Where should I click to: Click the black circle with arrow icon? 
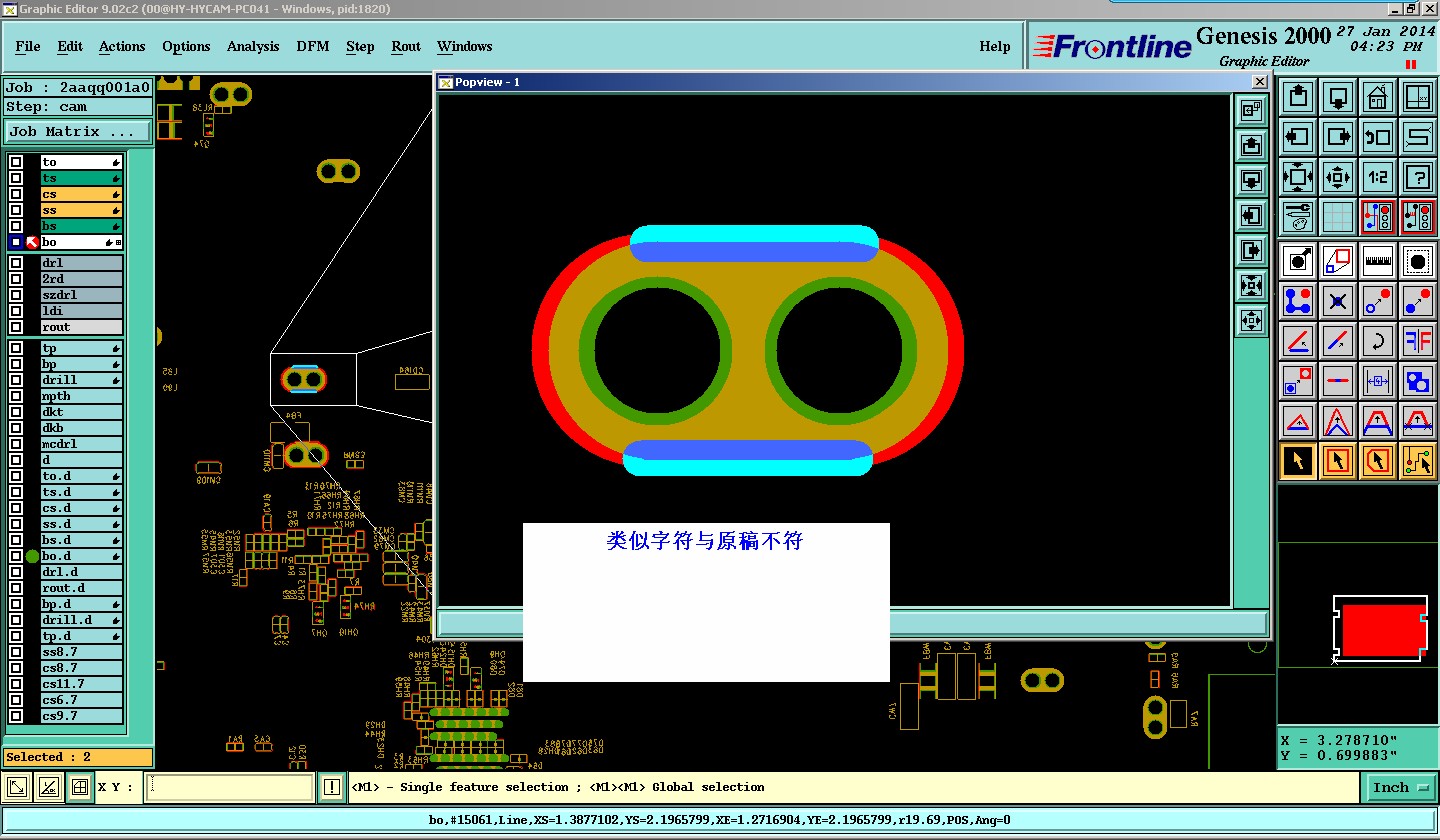(x=1298, y=262)
